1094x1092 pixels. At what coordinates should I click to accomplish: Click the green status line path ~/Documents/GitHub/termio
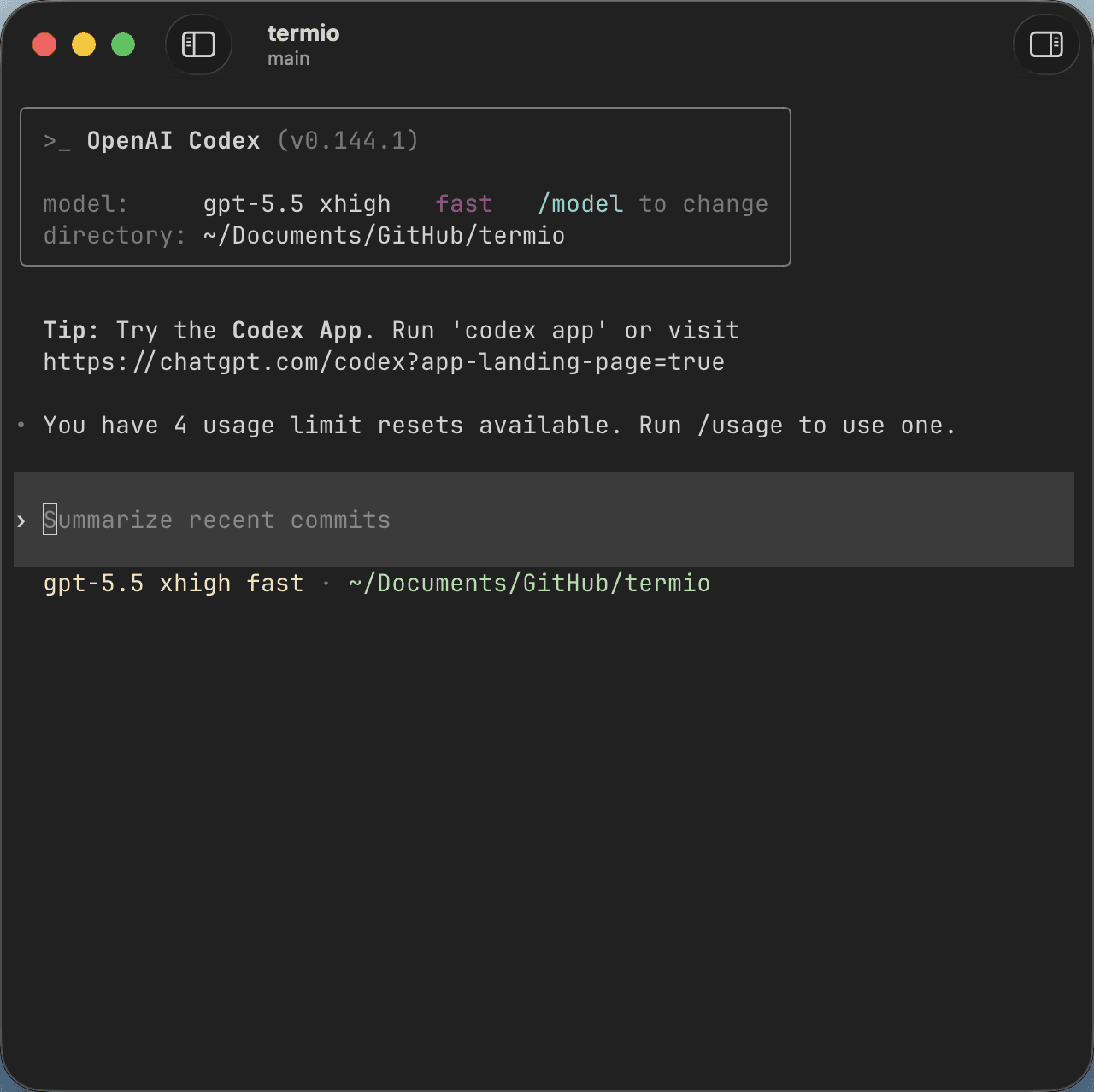(529, 584)
